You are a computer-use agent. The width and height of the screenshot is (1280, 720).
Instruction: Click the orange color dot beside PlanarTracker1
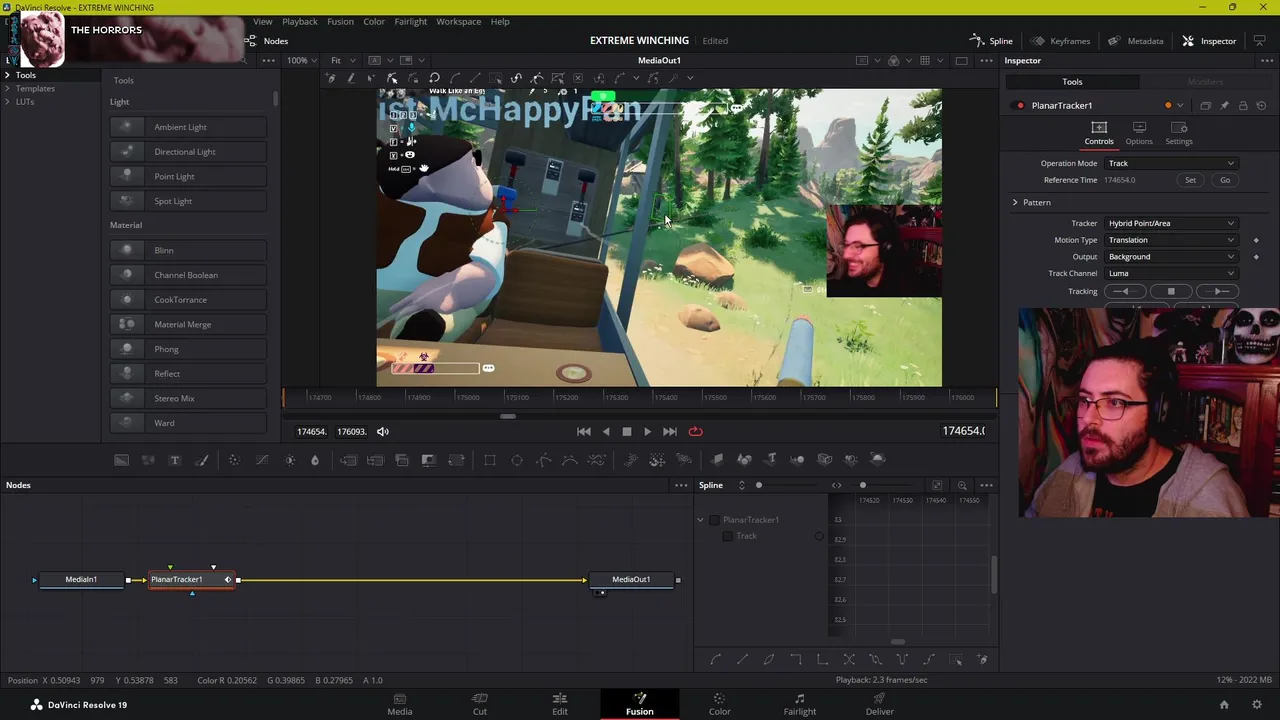1168,106
